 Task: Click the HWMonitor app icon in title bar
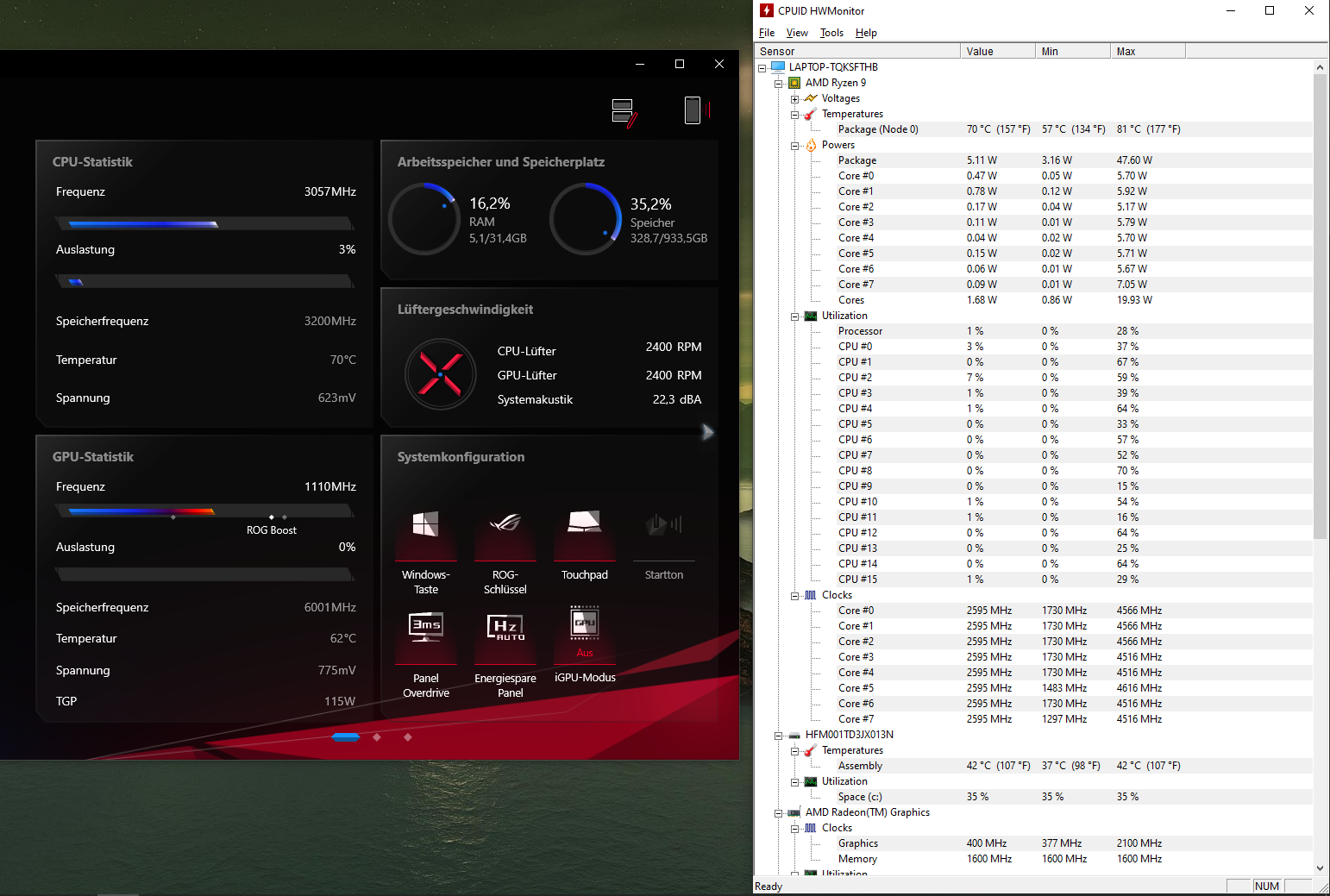pos(767,10)
